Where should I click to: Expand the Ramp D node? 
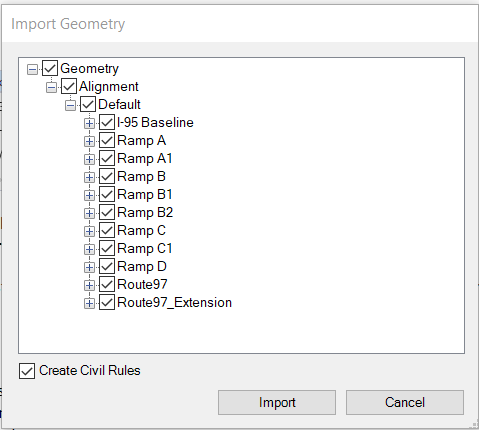[x=89, y=267]
